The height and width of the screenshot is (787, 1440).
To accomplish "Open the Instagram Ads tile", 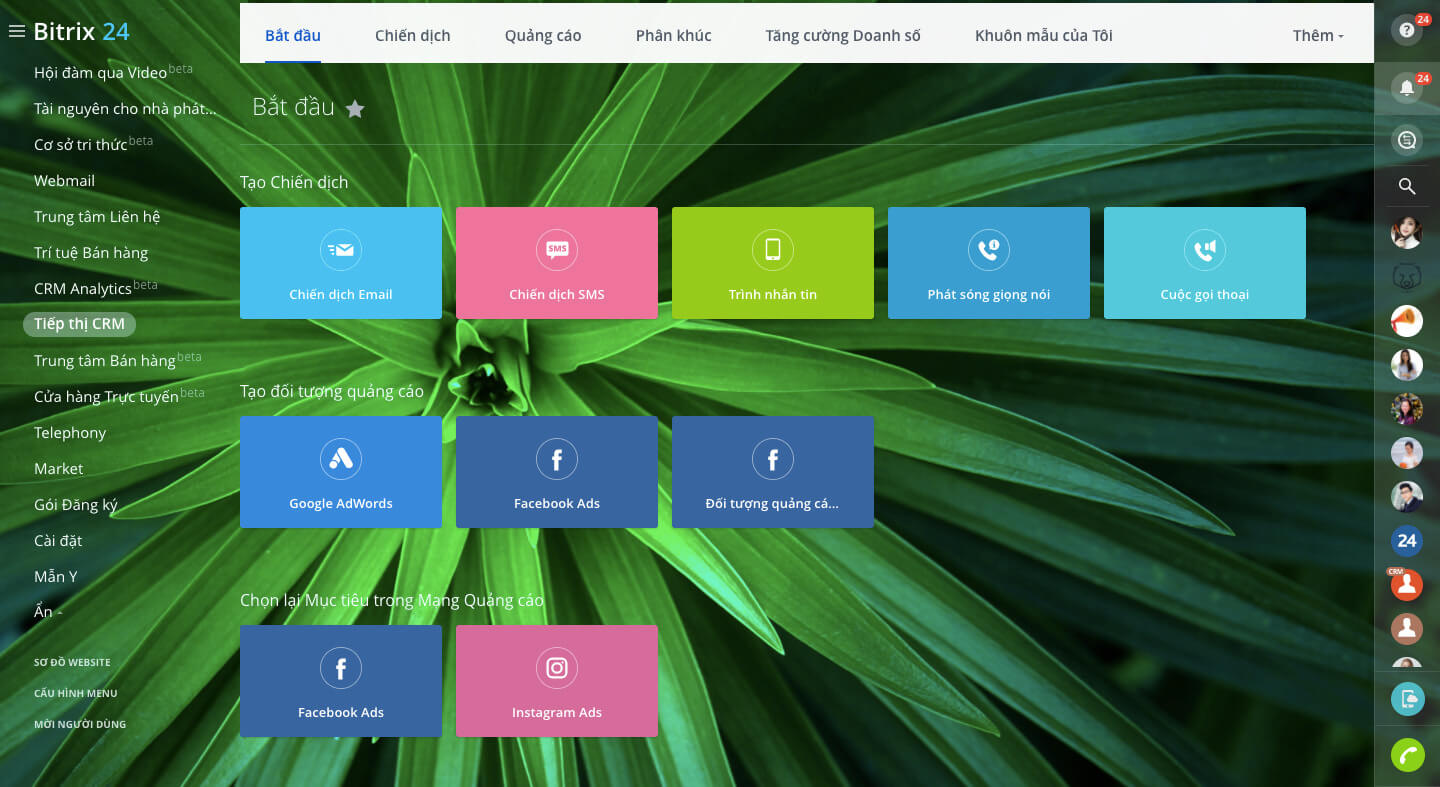I will [x=557, y=681].
